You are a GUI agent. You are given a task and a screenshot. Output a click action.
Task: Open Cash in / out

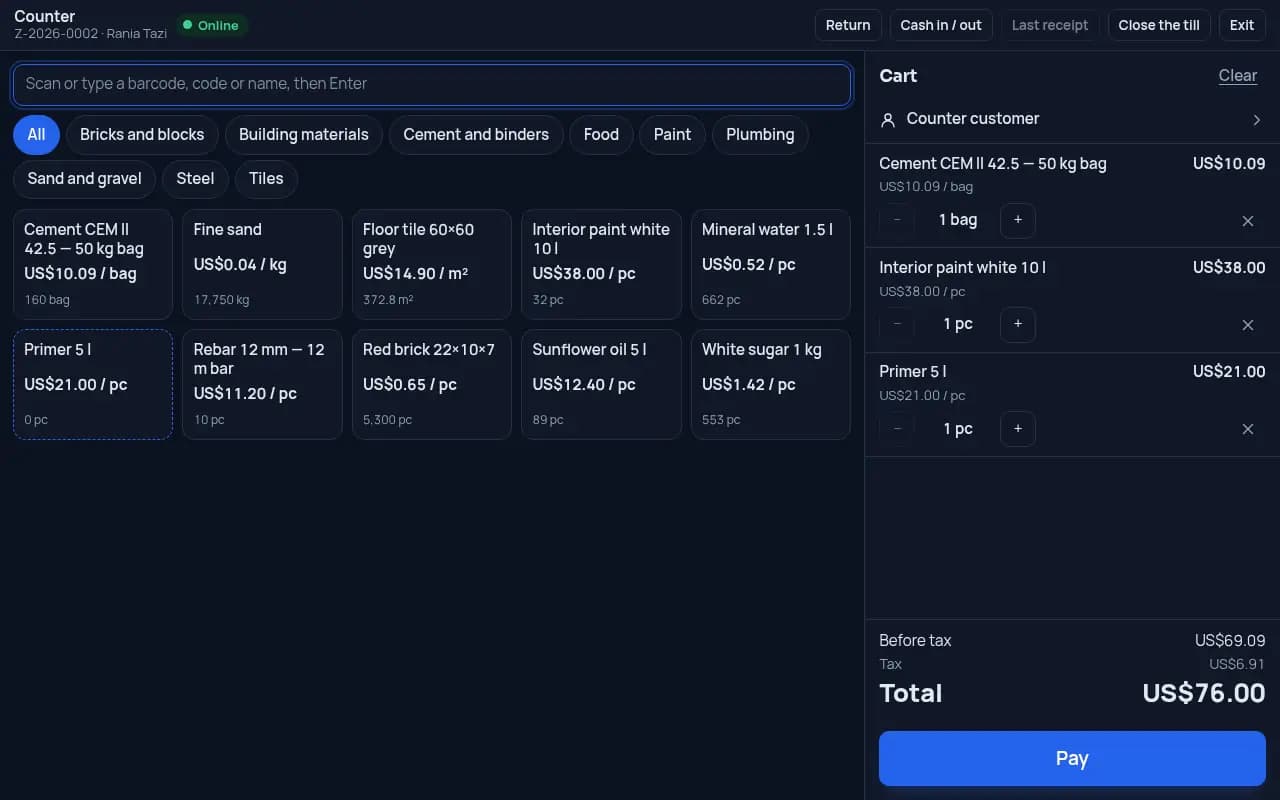[941, 25]
